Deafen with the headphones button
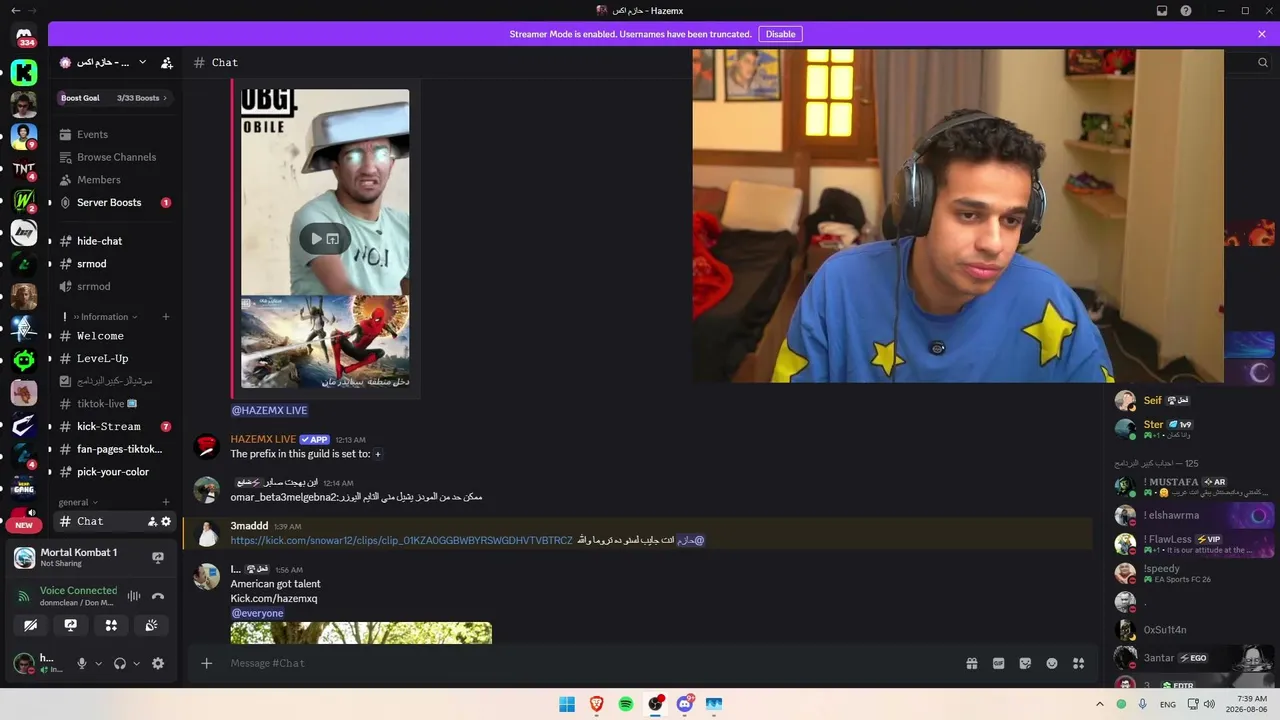The image size is (1280, 720). tap(120, 663)
